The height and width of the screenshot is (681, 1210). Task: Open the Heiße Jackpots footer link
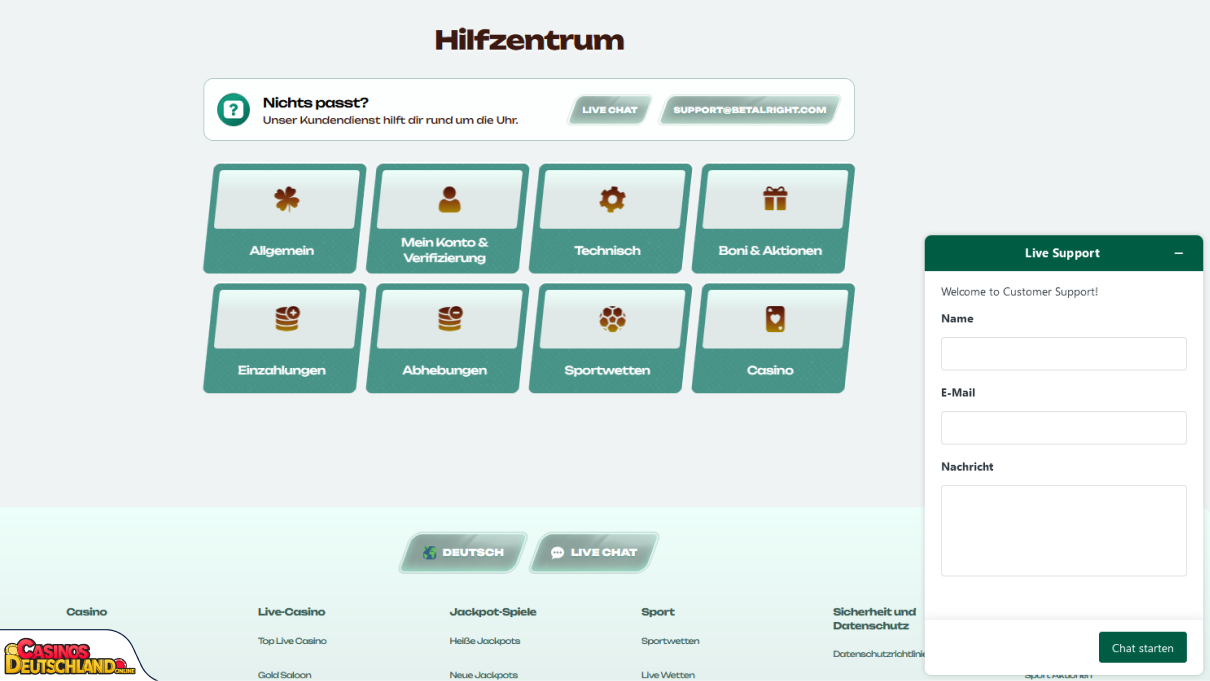[485, 641]
